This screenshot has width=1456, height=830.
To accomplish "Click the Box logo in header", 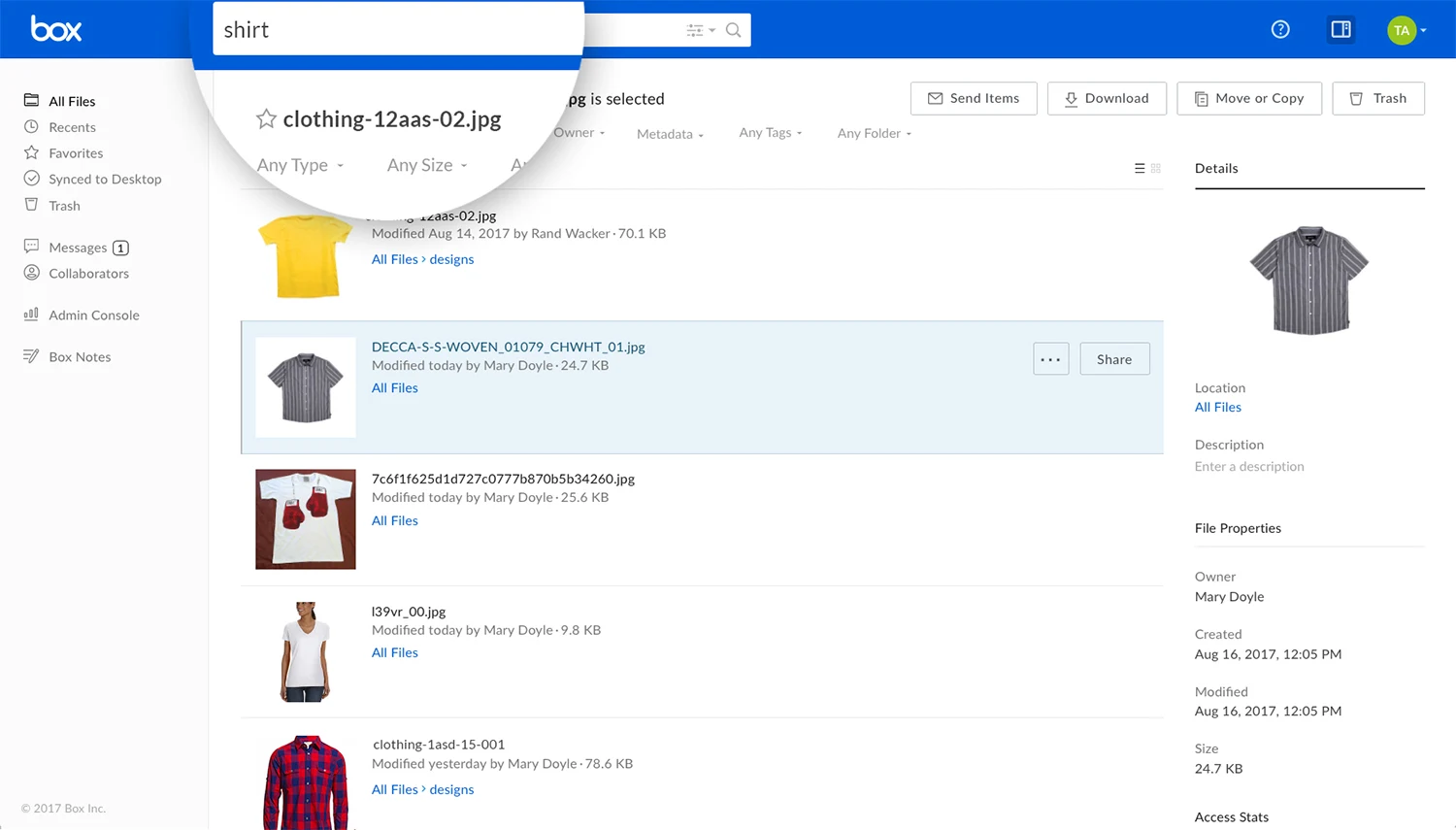I will click(x=56, y=29).
